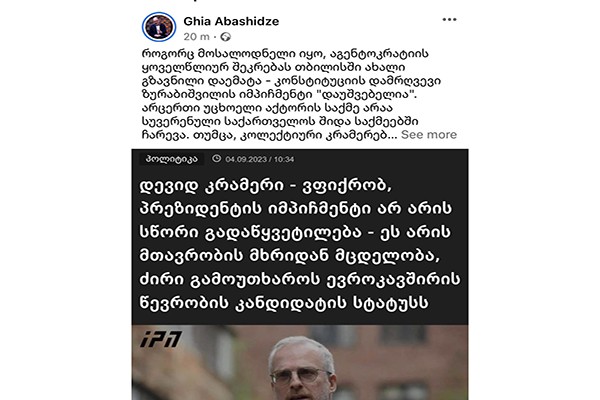Click the dot separator after 20 m
600x400 pixels.
[x=215, y=37]
